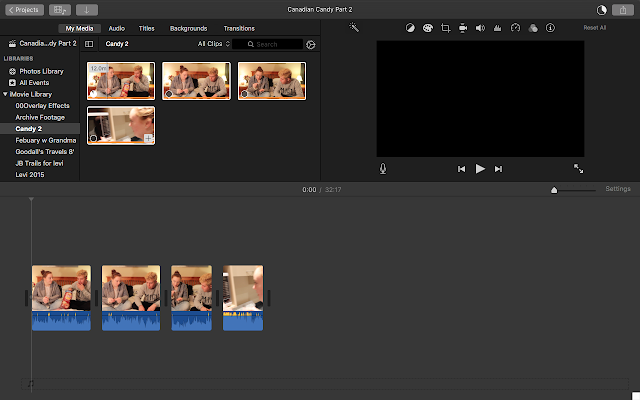Open the 000verlay Effects event
The image size is (640, 400).
click(x=40, y=105)
